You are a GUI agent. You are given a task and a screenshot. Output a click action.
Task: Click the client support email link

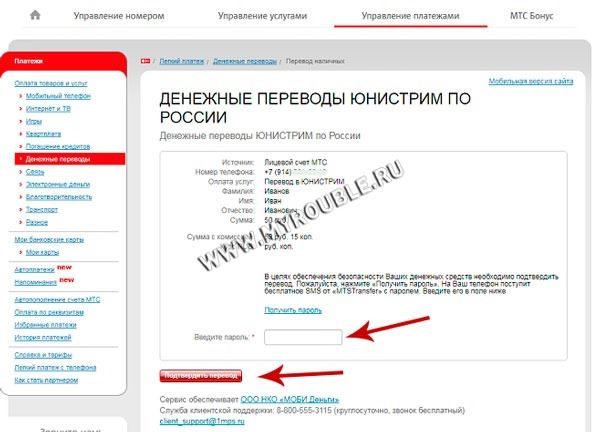tap(202, 421)
